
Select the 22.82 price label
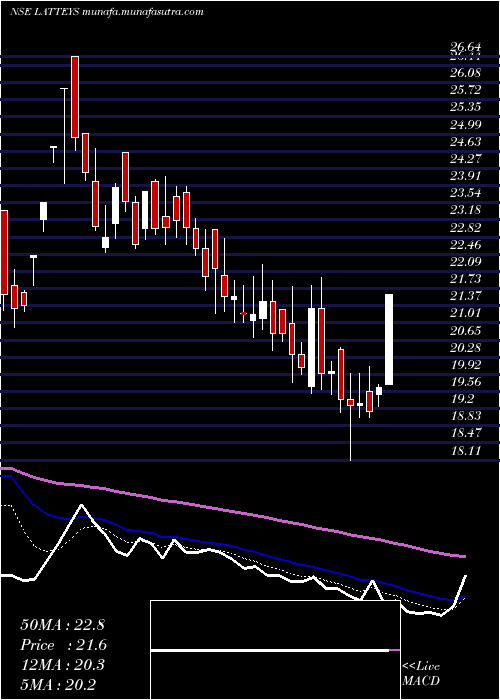[x=465, y=227]
